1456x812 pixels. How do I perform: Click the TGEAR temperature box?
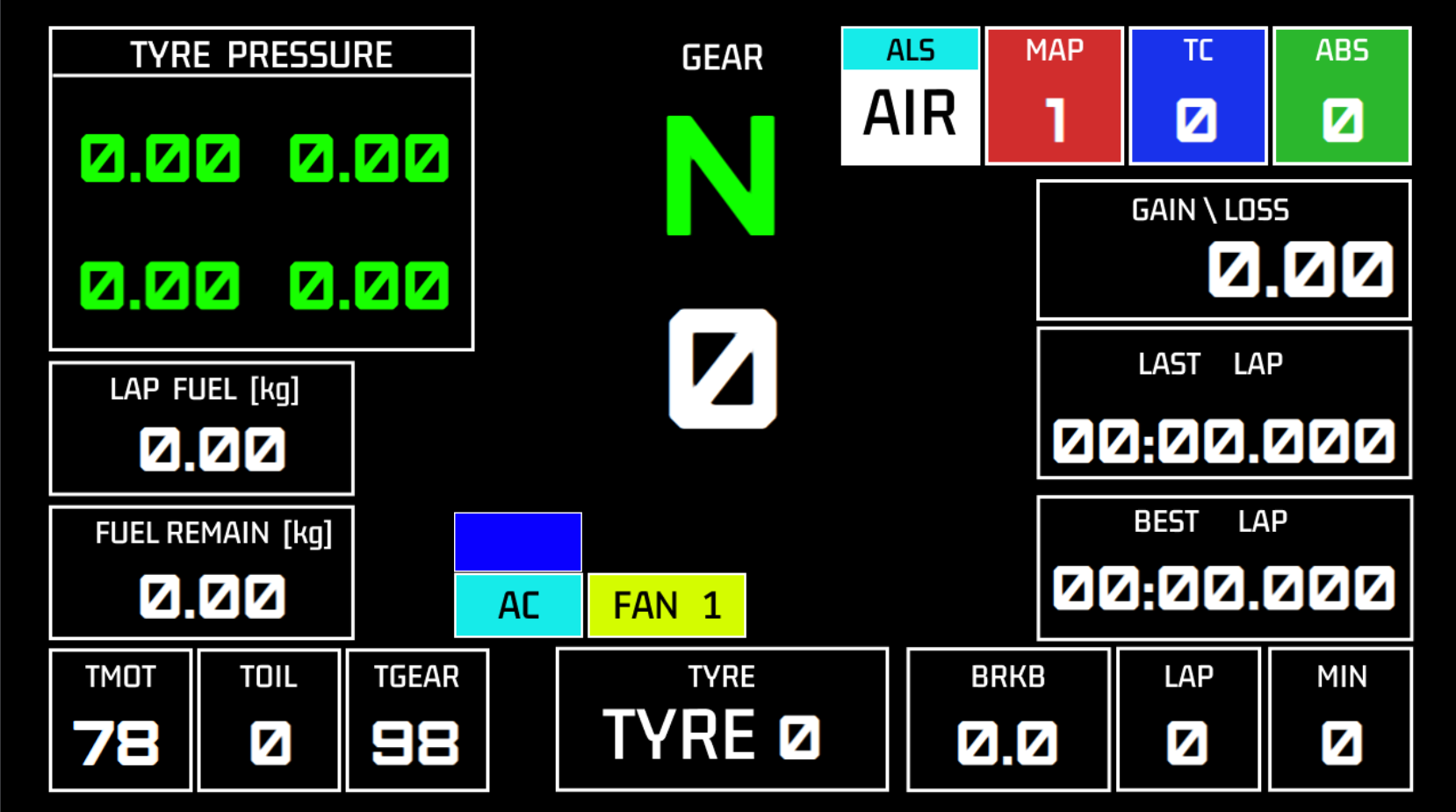(x=417, y=720)
